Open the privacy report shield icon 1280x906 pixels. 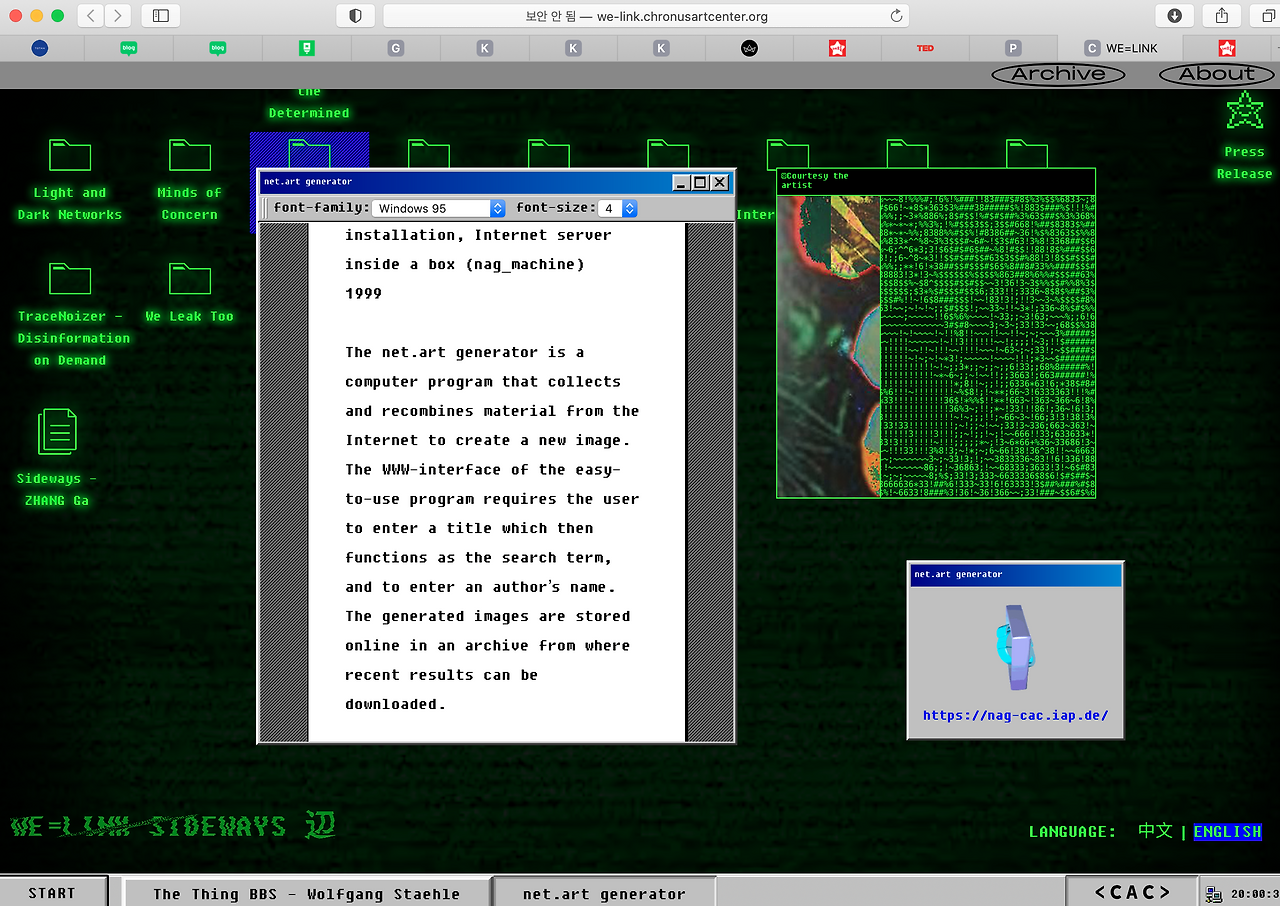click(x=355, y=15)
